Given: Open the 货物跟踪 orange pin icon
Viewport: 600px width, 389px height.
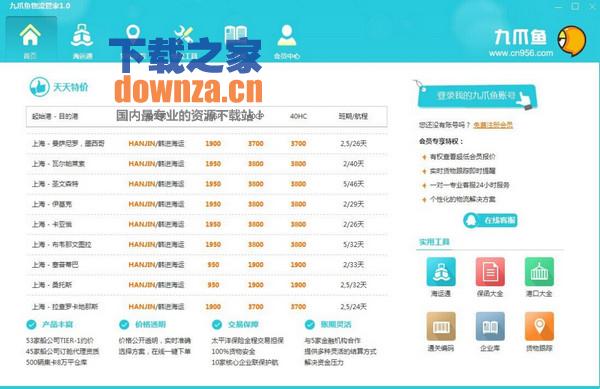Looking at the screenshot, I should pyautogui.click(x=539, y=326).
